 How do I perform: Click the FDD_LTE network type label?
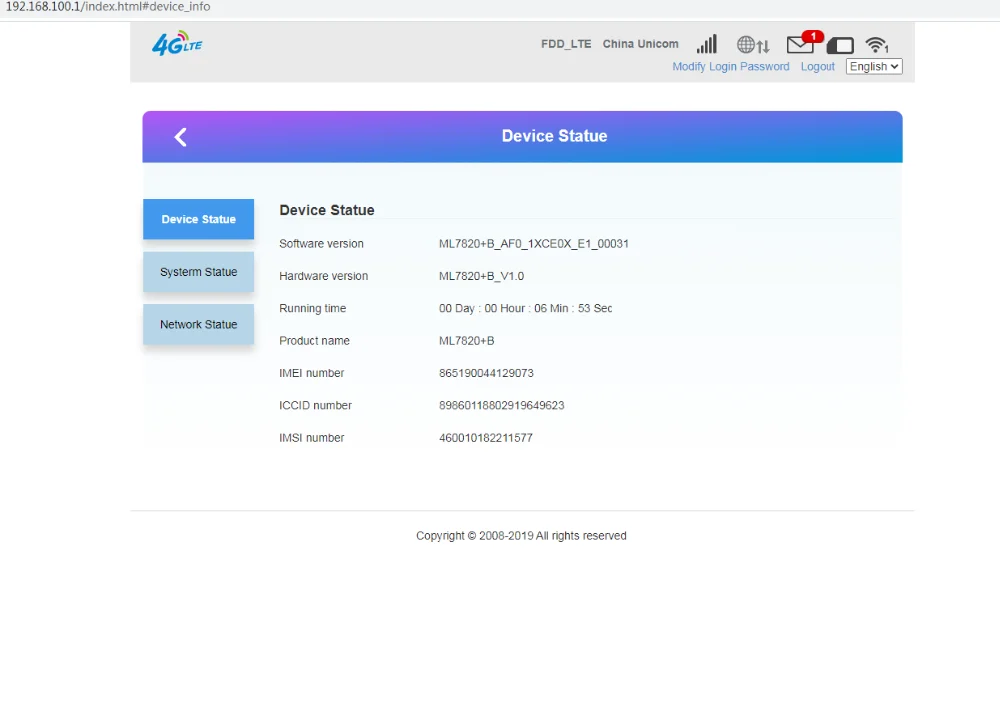click(566, 44)
